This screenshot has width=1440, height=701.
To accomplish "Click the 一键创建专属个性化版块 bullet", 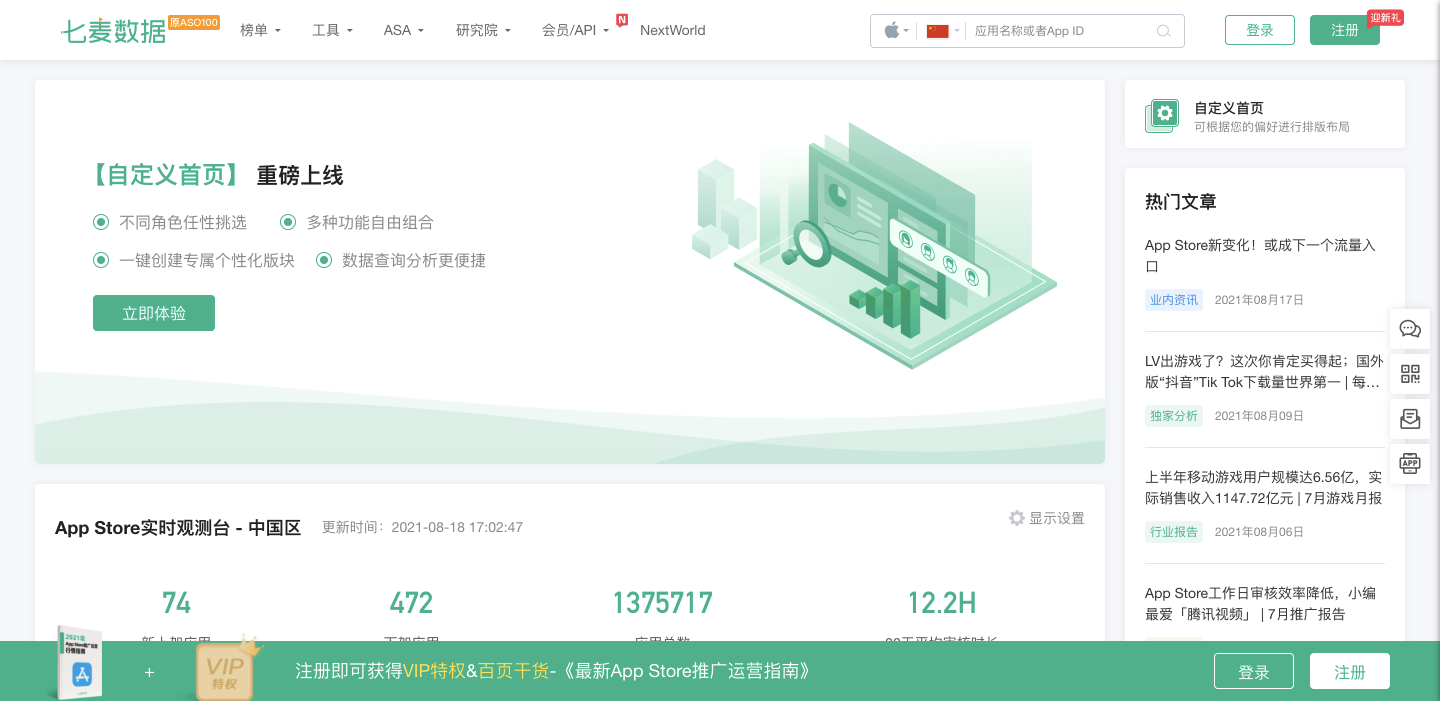I will click(x=194, y=260).
